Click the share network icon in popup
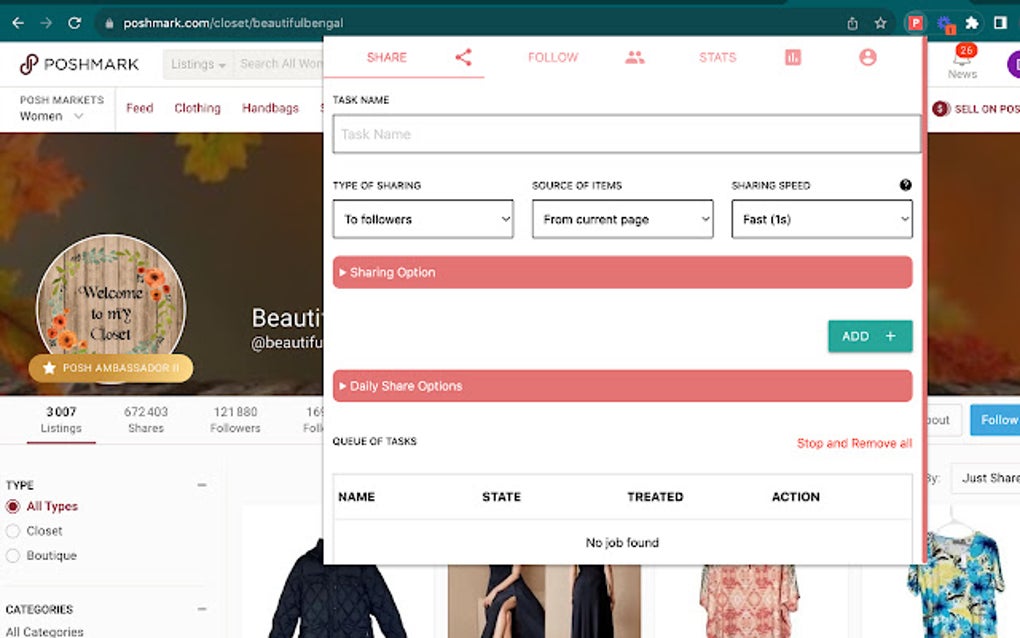Screen dimensions: 1020x638 pos(463,57)
